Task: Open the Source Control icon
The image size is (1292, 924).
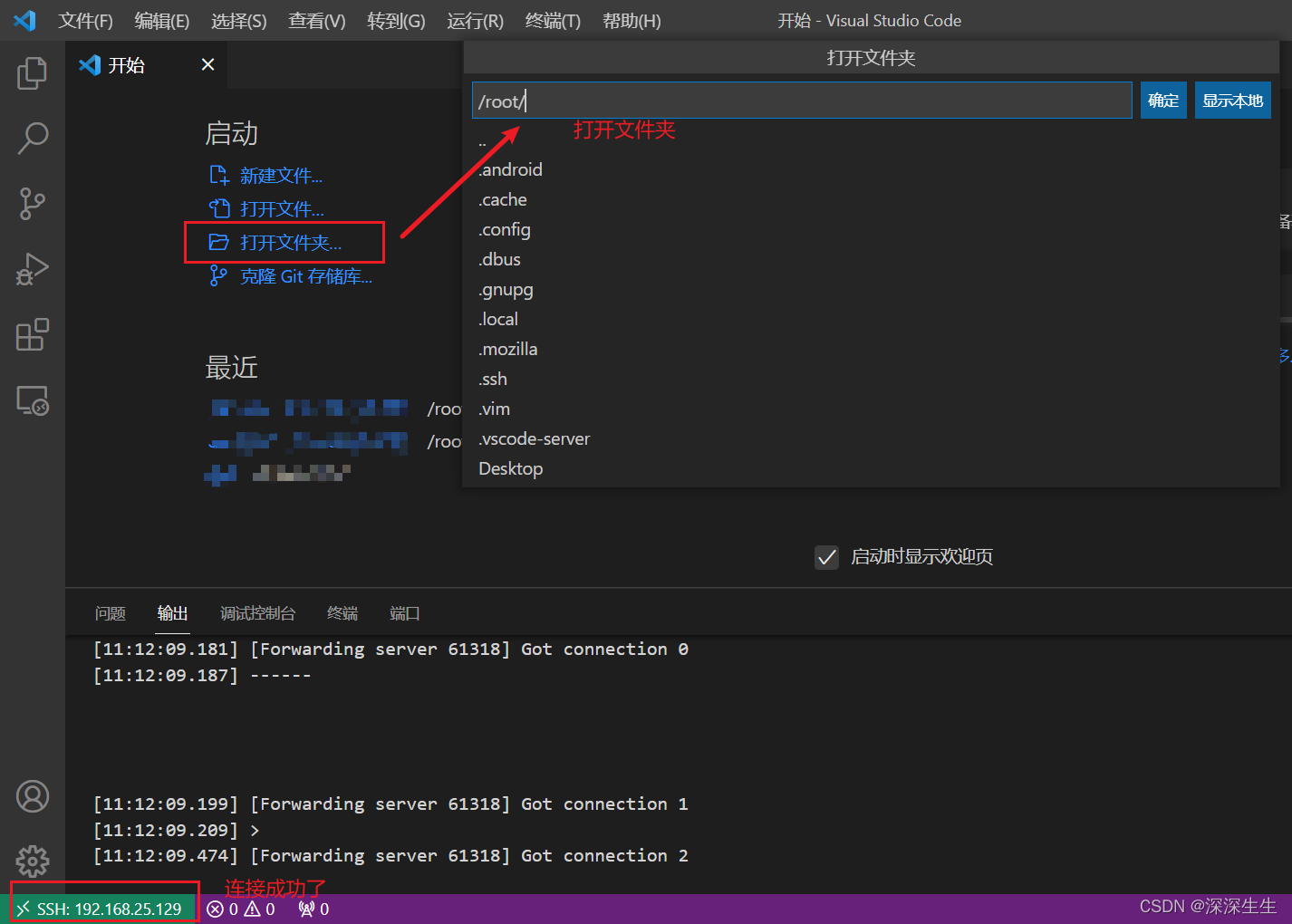Action: coord(33,204)
